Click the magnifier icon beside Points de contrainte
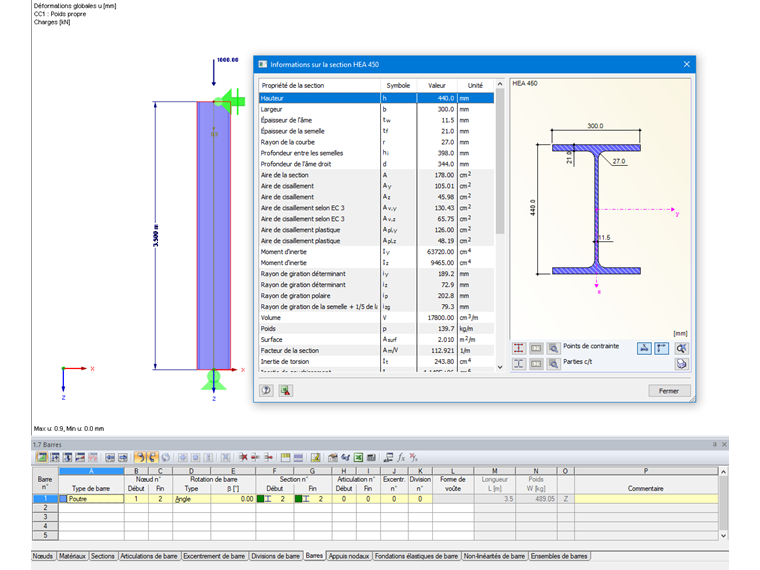Image resolution: width=760 pixels, height=570 pixels. tap(552, 348)
